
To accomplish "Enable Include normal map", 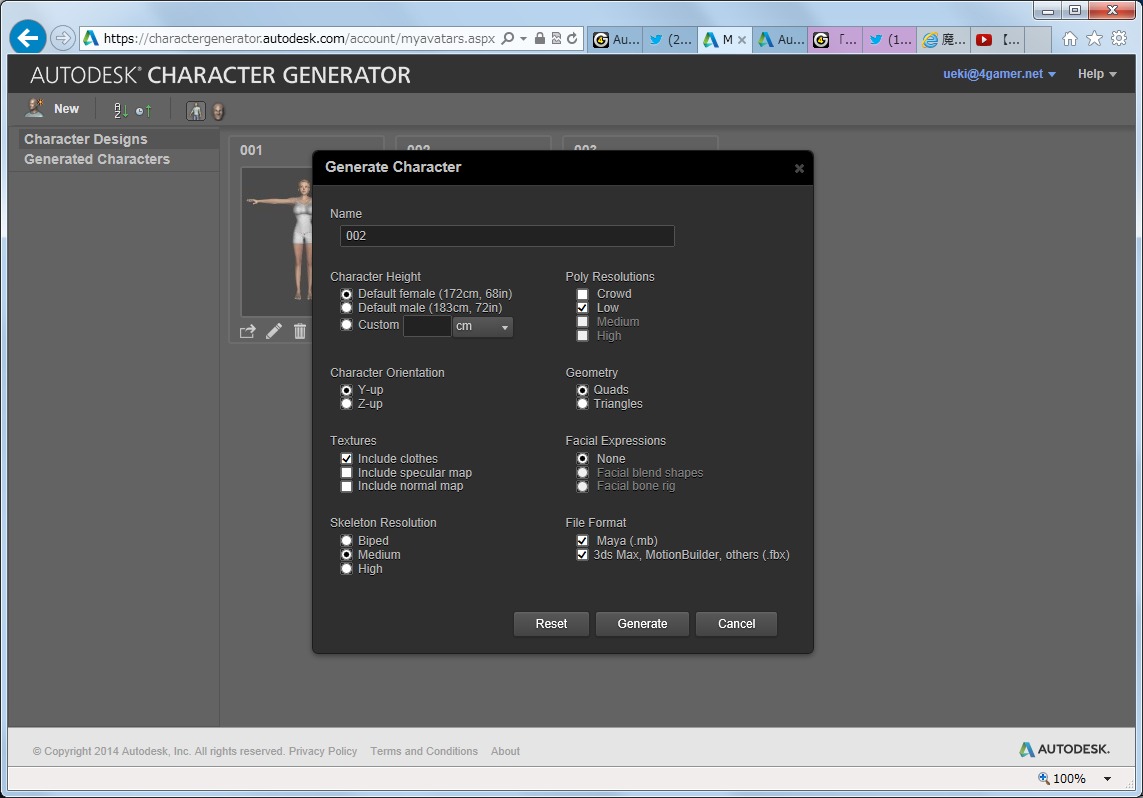I will 346,486.
